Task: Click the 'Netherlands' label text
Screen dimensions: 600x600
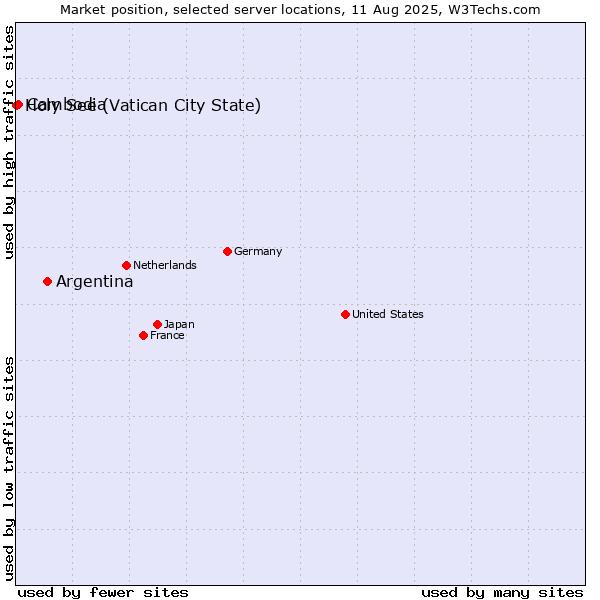Action: click(x=165, y=265)
